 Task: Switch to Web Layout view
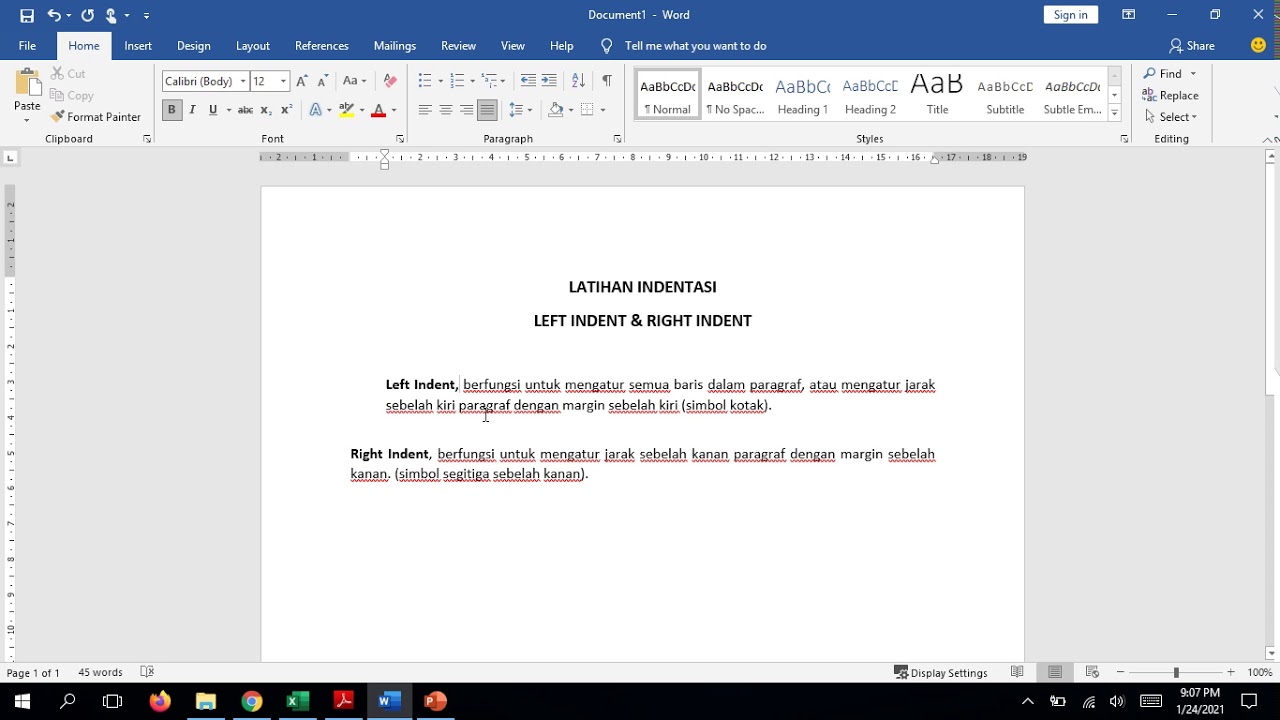1092,672
